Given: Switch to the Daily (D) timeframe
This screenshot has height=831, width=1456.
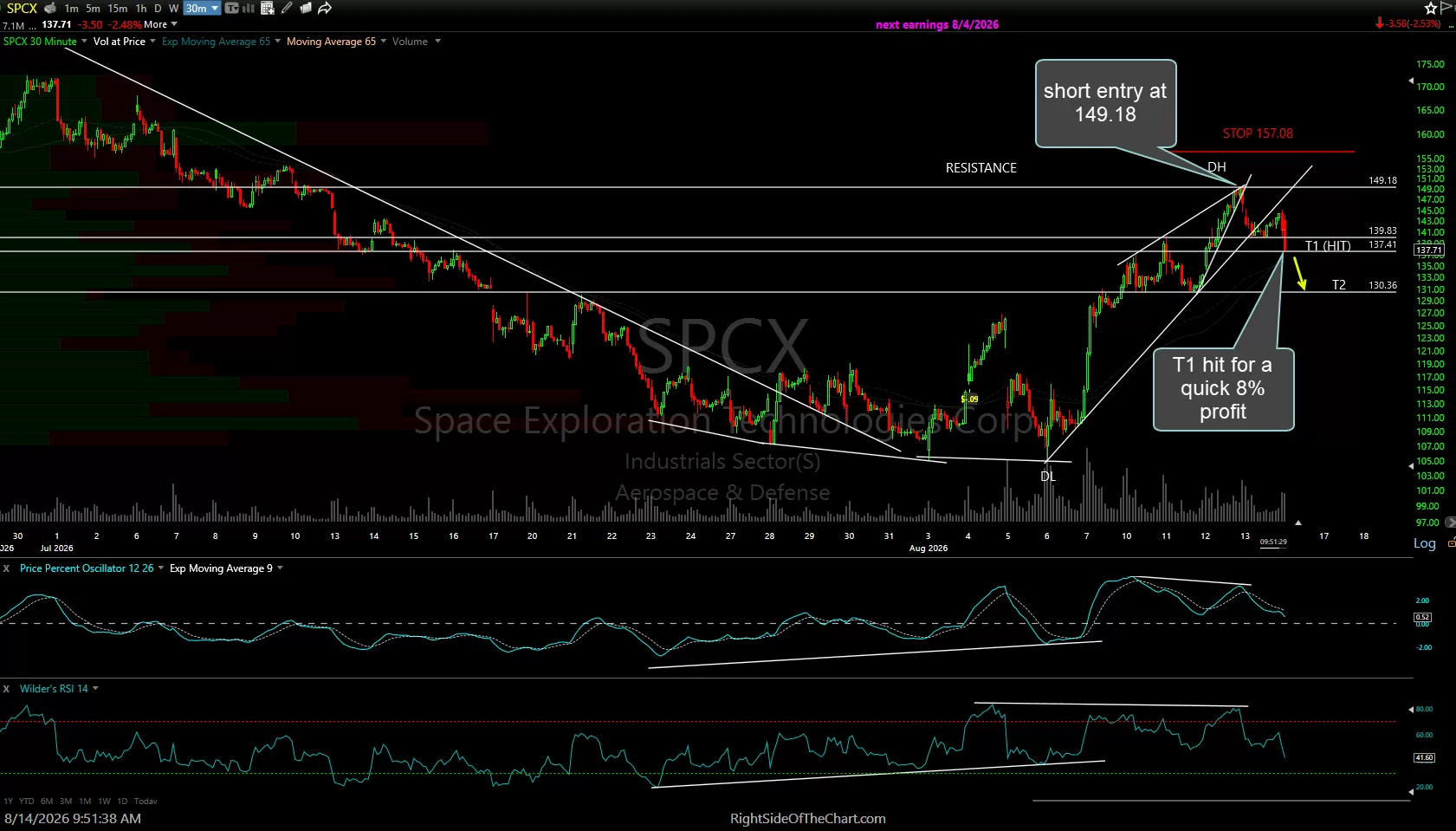Looking at the screenshot, I should 158,8.
